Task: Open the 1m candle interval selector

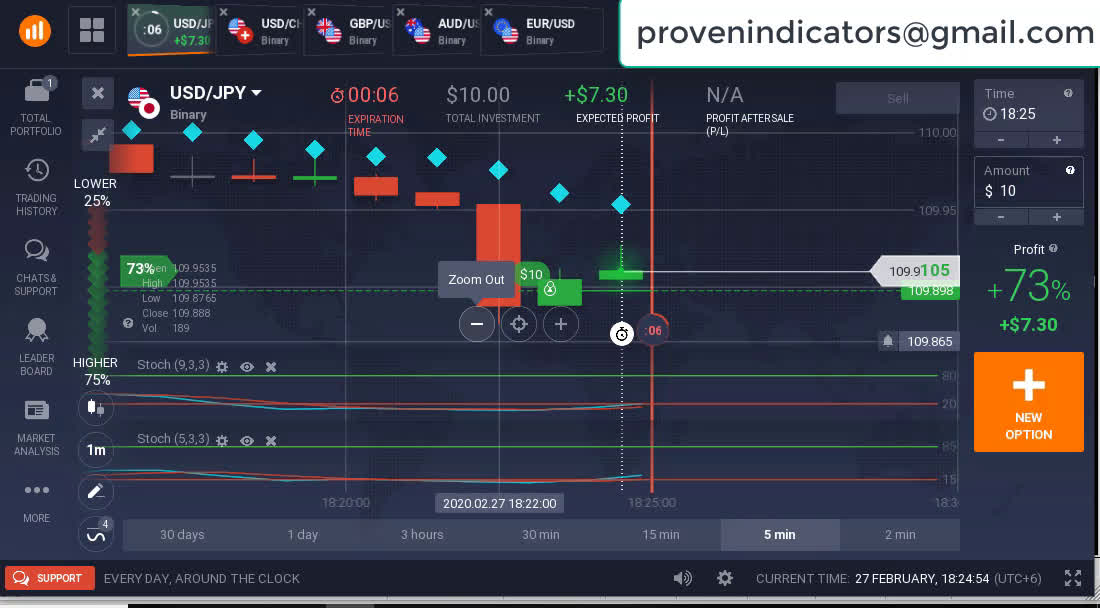Action: tap(96, 450)
